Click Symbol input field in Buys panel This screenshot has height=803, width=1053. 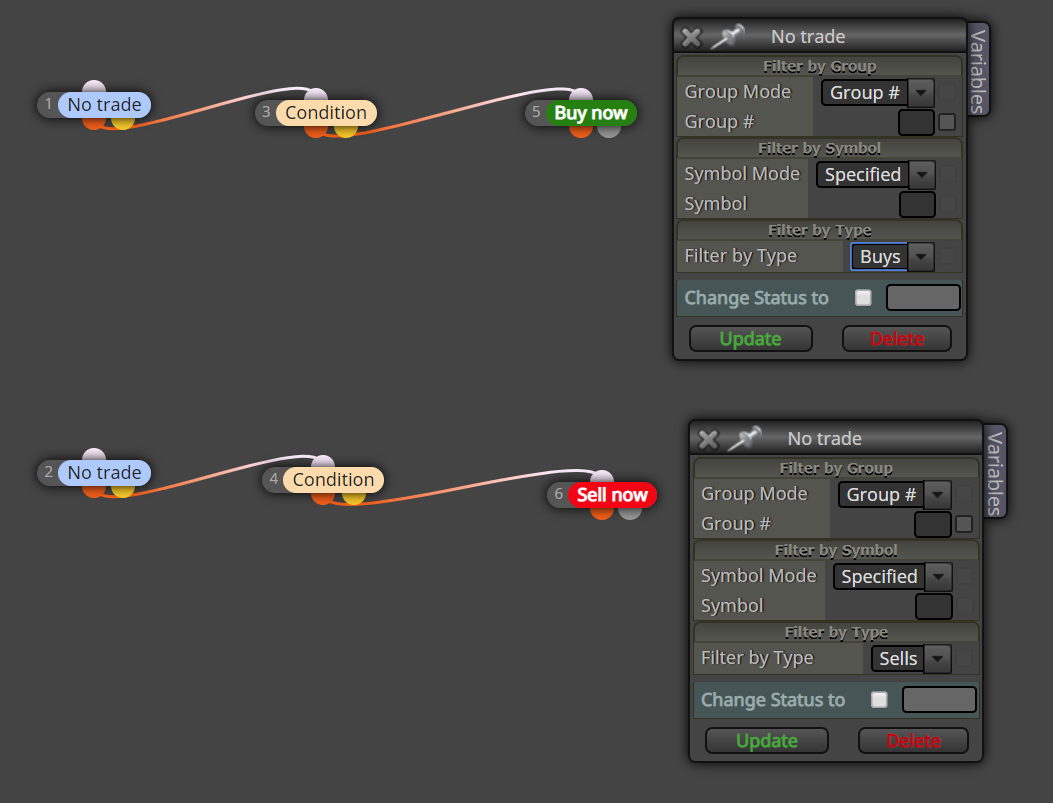click(x=917, y=204)
